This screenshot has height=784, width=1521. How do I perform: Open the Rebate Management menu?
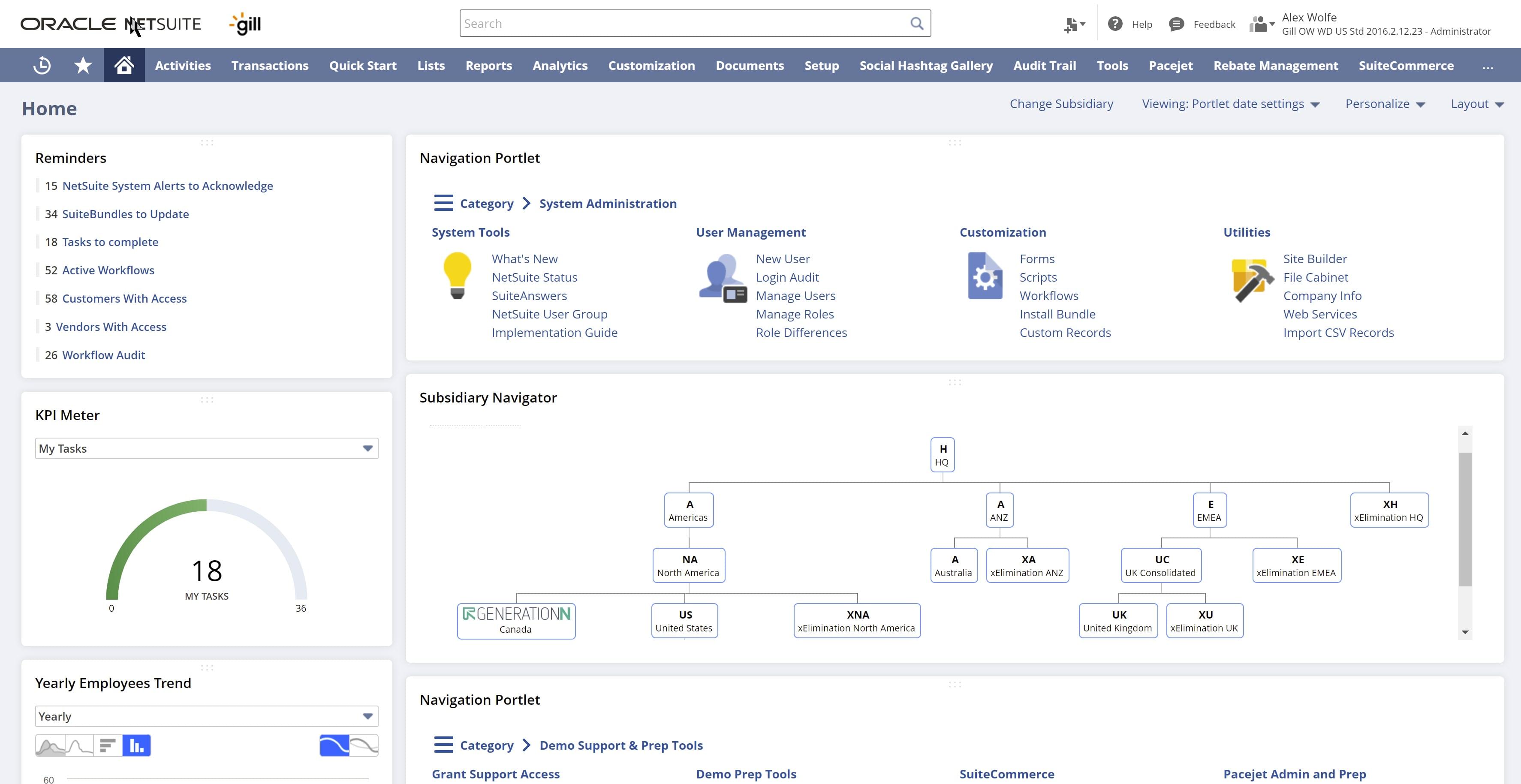(1275, 66)
